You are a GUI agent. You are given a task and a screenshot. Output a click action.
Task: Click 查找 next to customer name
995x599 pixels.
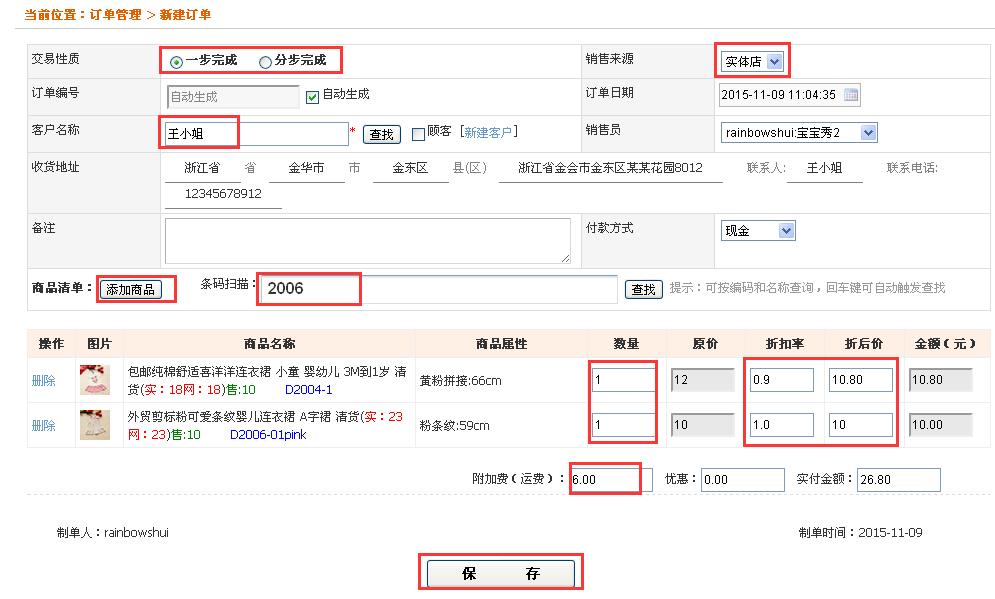click(x=381, y=134)
